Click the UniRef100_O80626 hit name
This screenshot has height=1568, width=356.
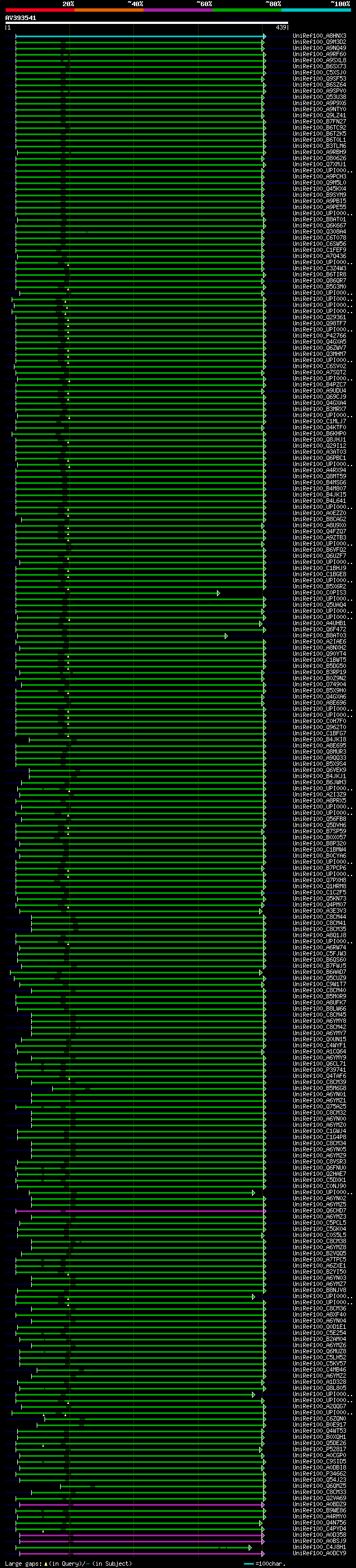pyautogui.click(x=319, y=159)
